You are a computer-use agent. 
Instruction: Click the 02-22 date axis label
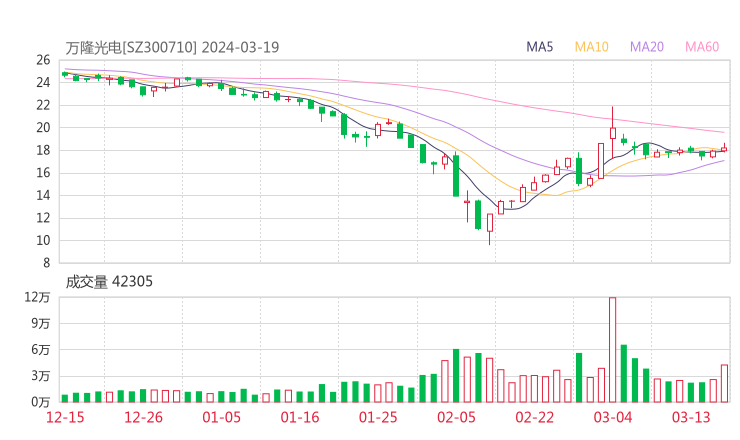[x=534, y=417]
